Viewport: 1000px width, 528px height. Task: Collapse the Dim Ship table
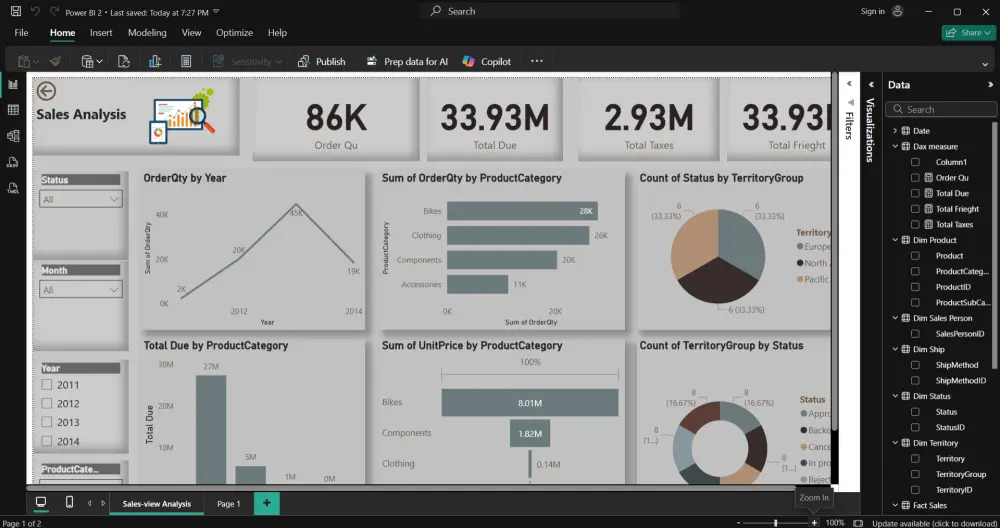click(x=895, y=349)
